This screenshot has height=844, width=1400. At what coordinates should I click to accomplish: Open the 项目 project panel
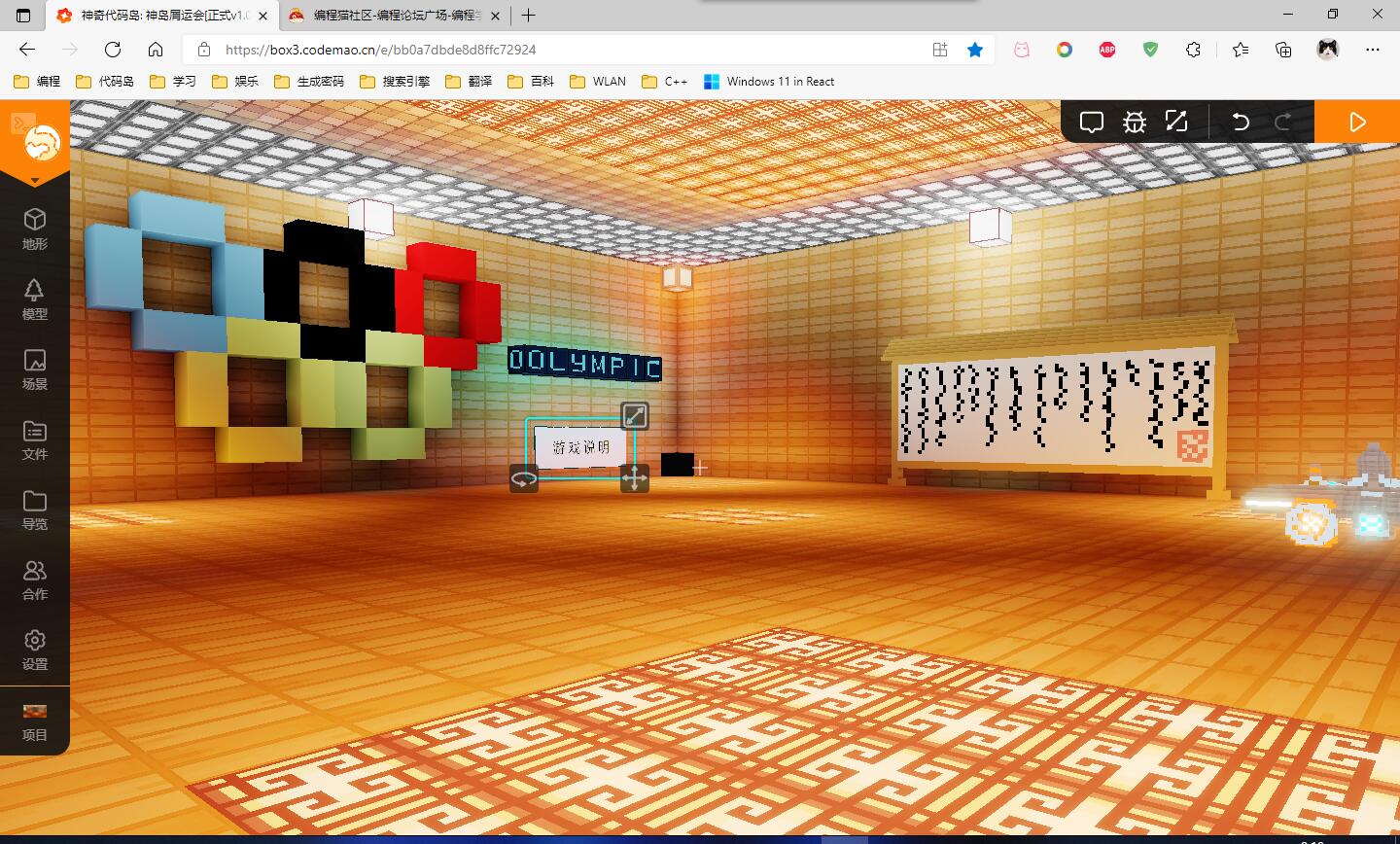(35, 721)
